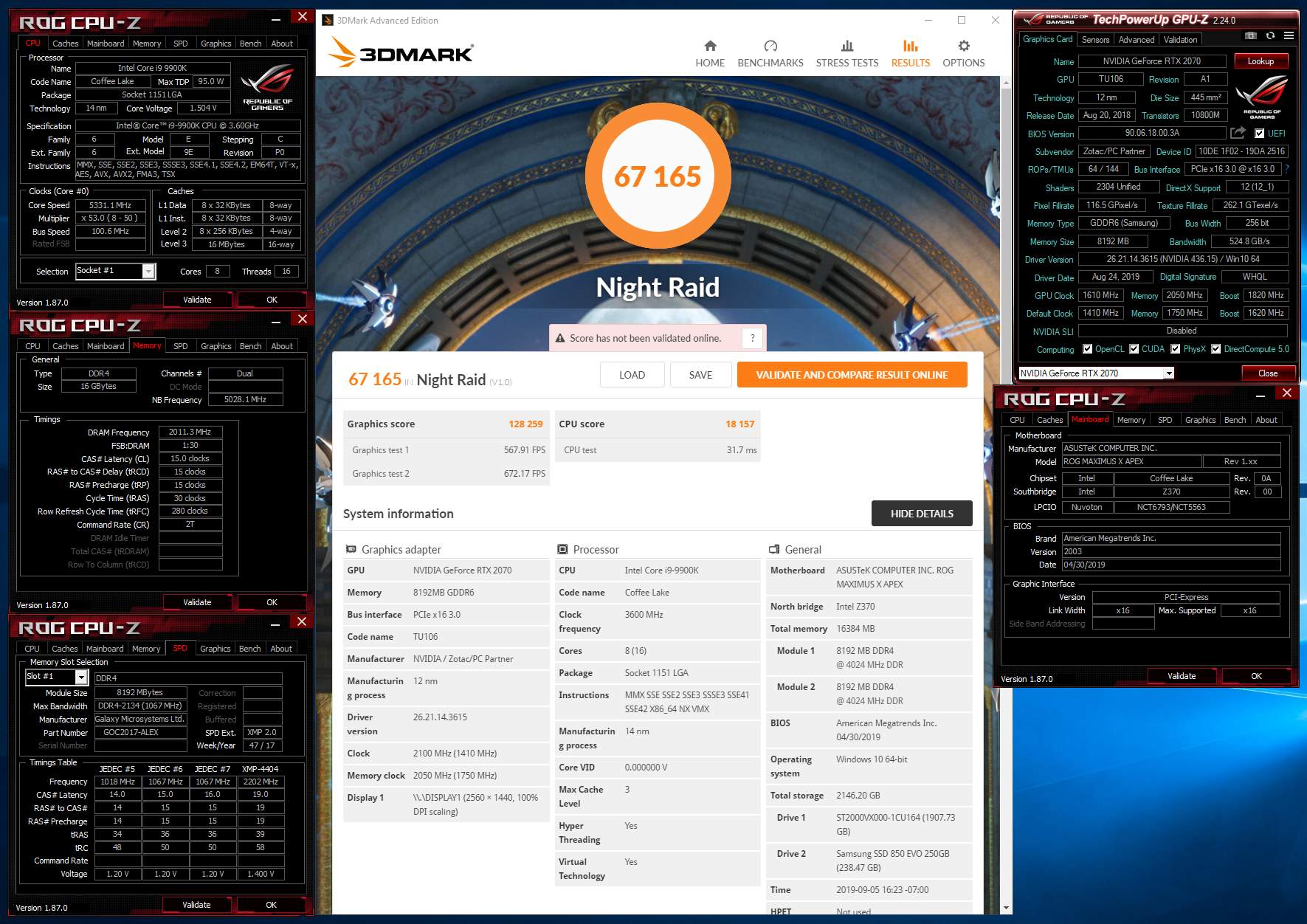The width and height of the screenshot is (1307, 924).
Task: Click Graphics adapter section icon
Action: [351, 550]
